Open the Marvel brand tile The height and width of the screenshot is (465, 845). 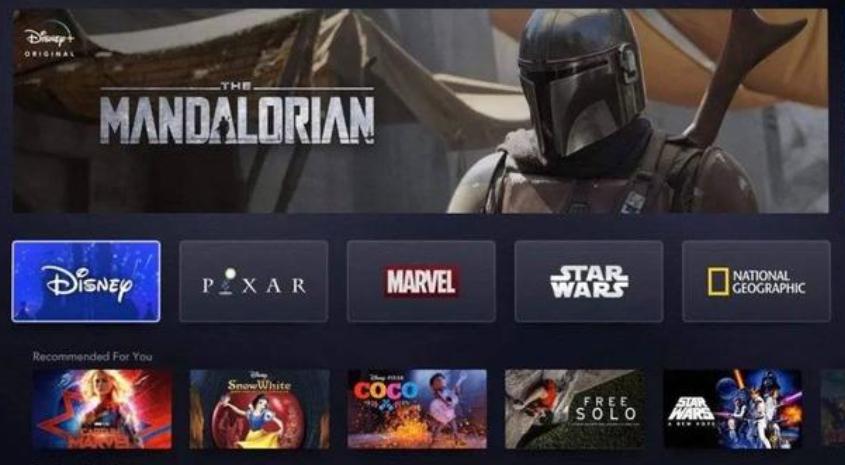421,281
